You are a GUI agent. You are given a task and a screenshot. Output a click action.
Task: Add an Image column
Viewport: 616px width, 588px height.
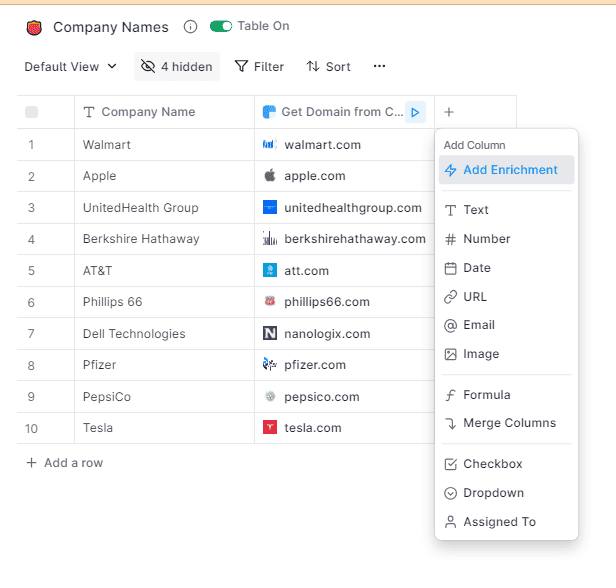tap(506, 354)
